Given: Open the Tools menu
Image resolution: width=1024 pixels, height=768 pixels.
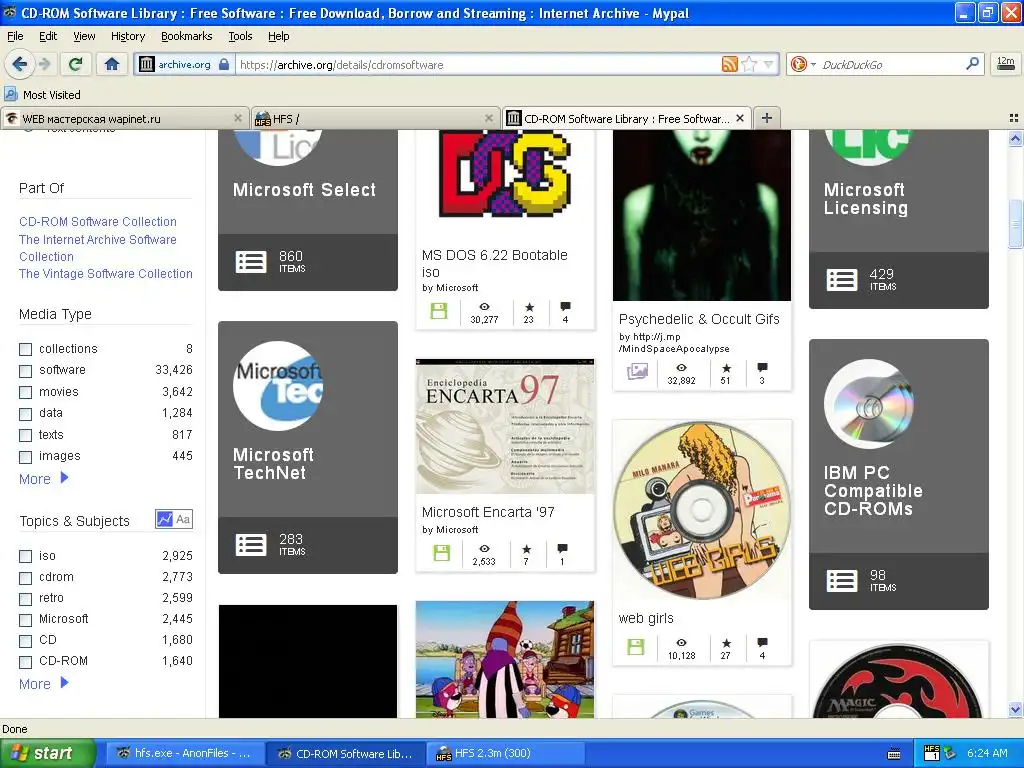Looking at the screenshot, I should (x=240, y=36).
